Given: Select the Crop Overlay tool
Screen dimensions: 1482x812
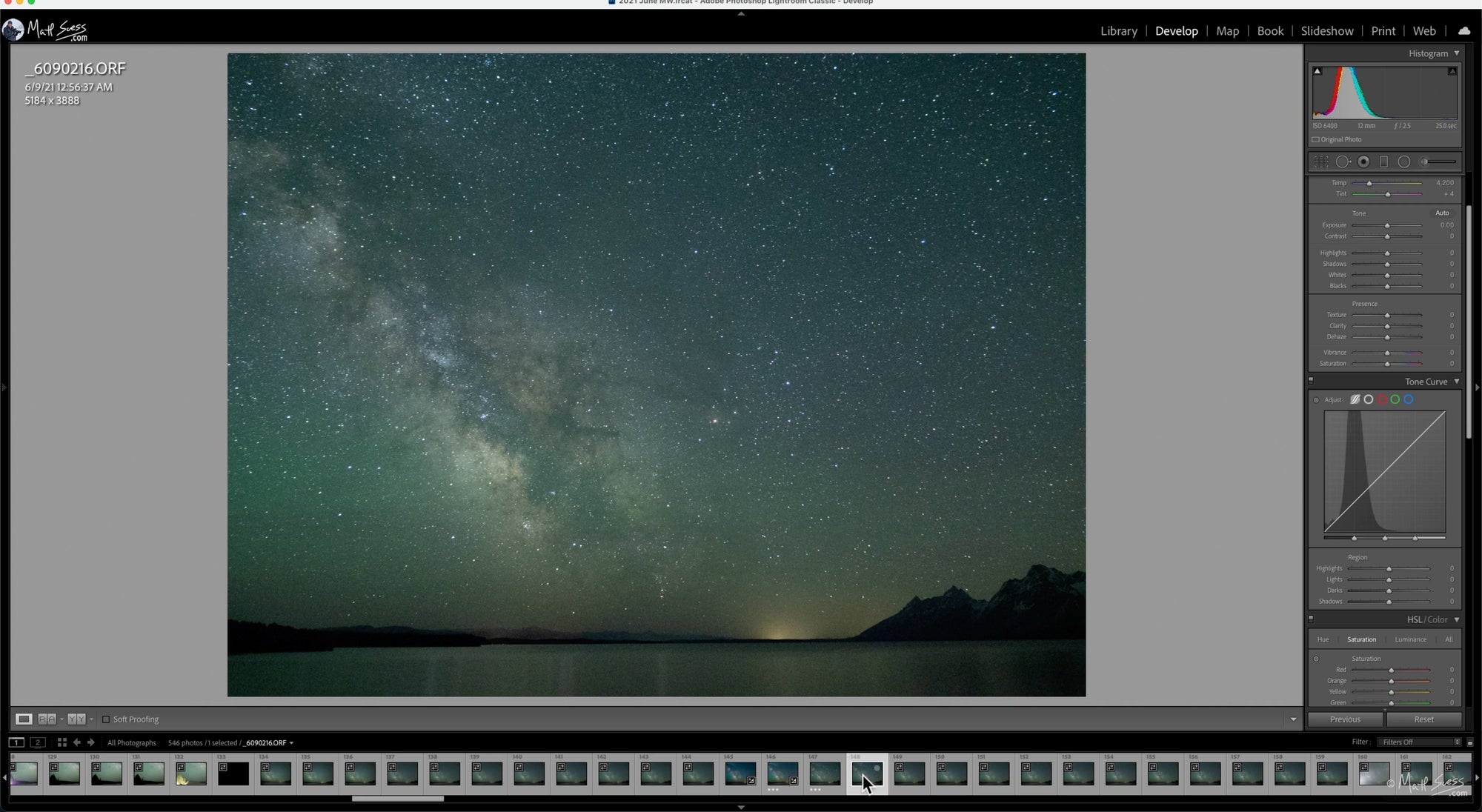Looking at the screenshot, I should [x=1321, y=162].
